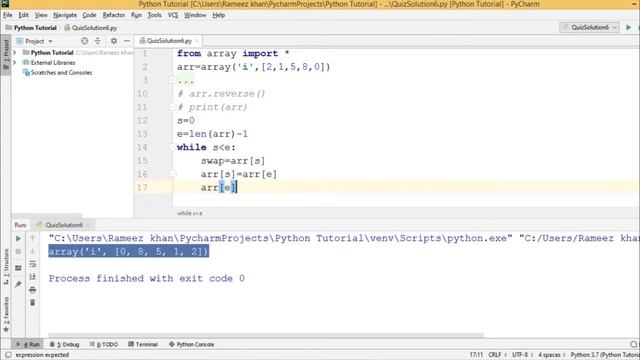Click the fold end marker at line 16
This screenshot has height=360, width=640.
pos(173,174)
